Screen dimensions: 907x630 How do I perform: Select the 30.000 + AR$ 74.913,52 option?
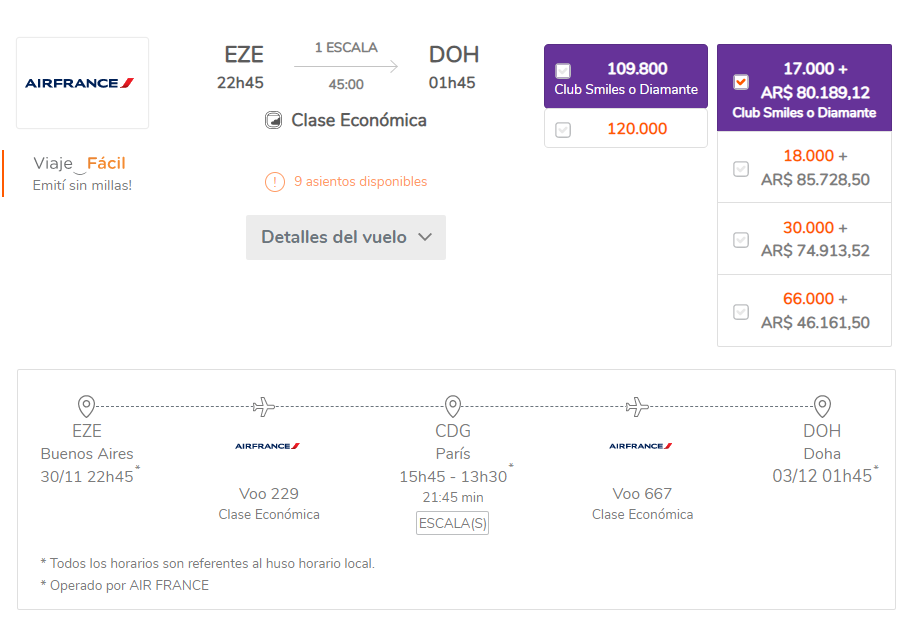[x=741, y=240]
